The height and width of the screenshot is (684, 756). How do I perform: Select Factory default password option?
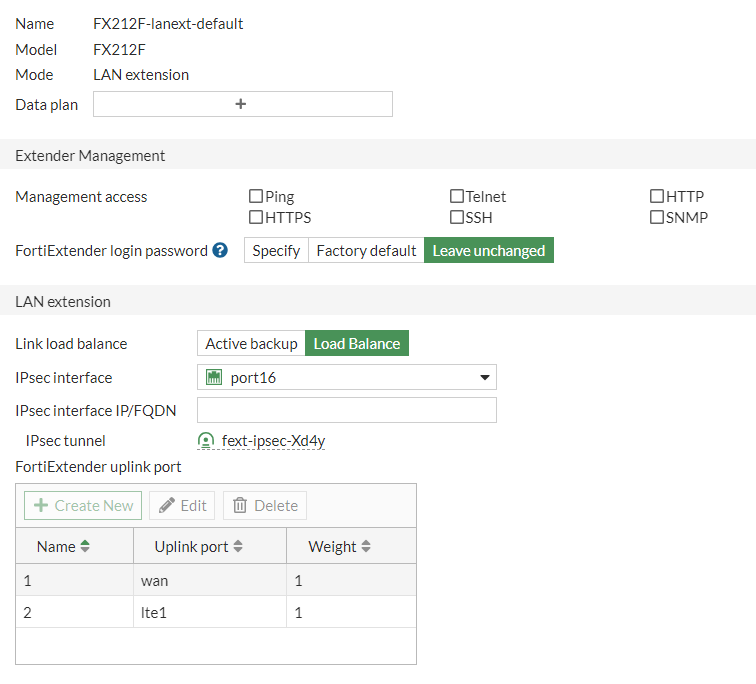366,250
